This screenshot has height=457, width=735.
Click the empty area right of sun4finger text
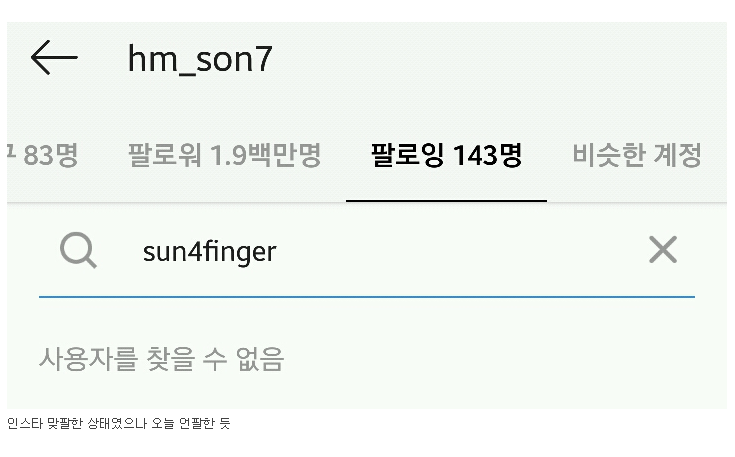(459, 251)
